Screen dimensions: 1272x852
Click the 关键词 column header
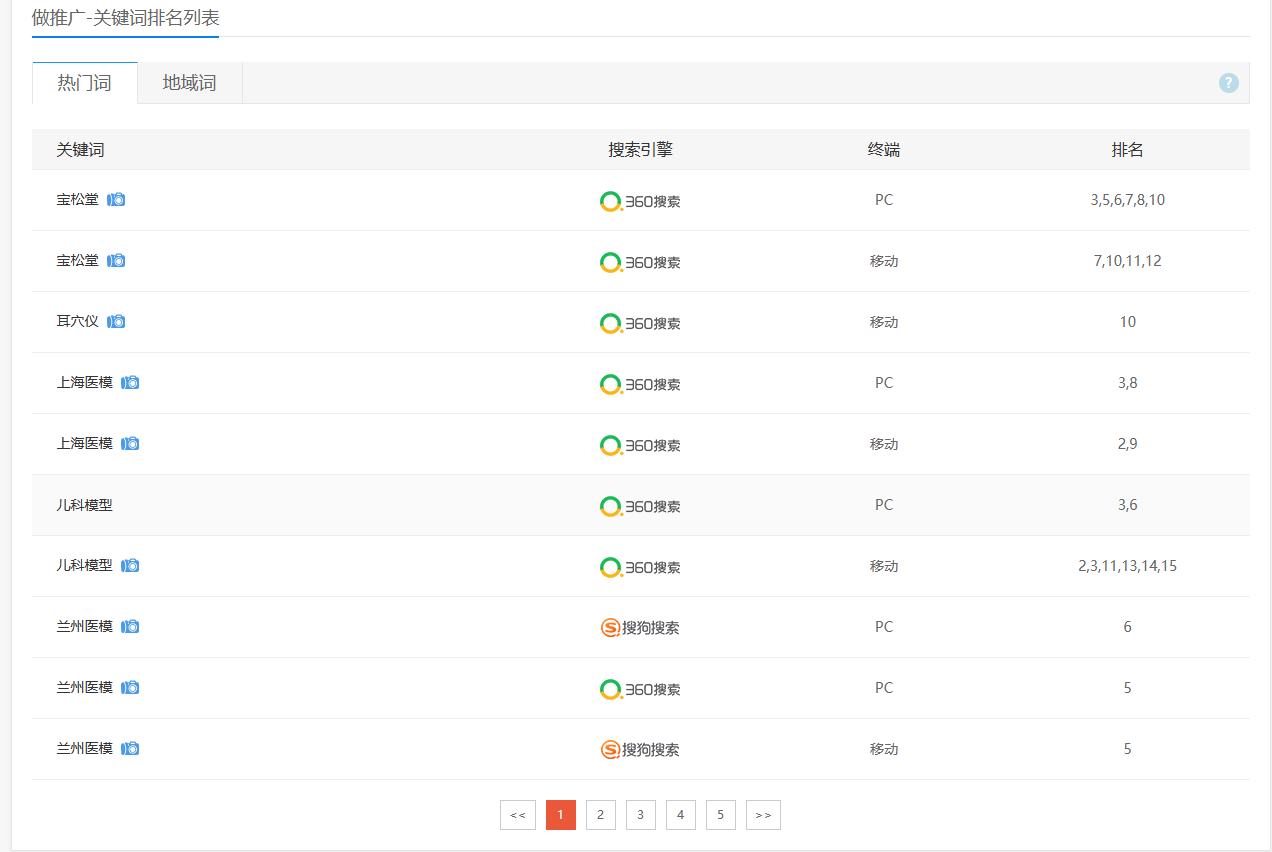coord(81,150)
